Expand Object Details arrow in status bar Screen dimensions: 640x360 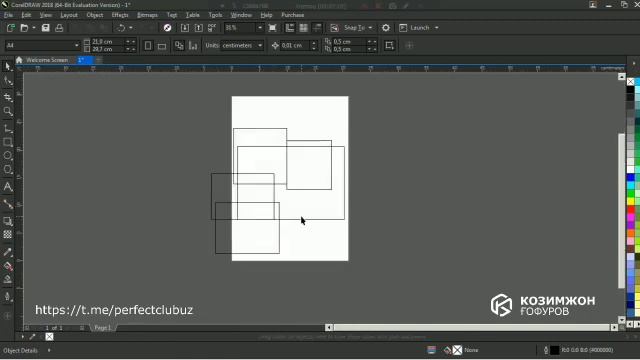49,350
